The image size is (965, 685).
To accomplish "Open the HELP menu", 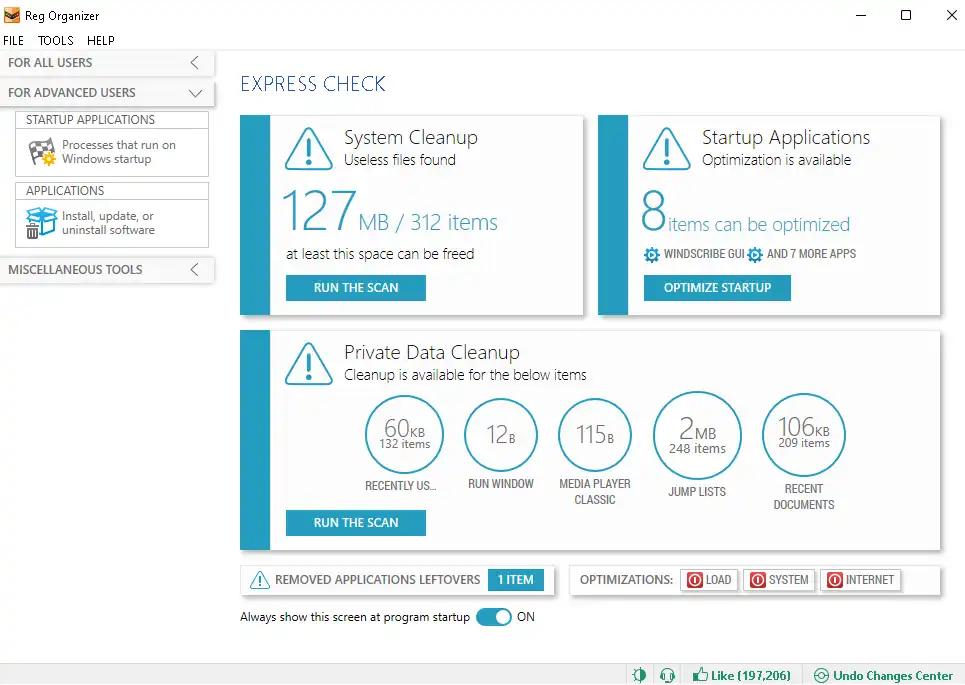I will [x=101, y=41].
